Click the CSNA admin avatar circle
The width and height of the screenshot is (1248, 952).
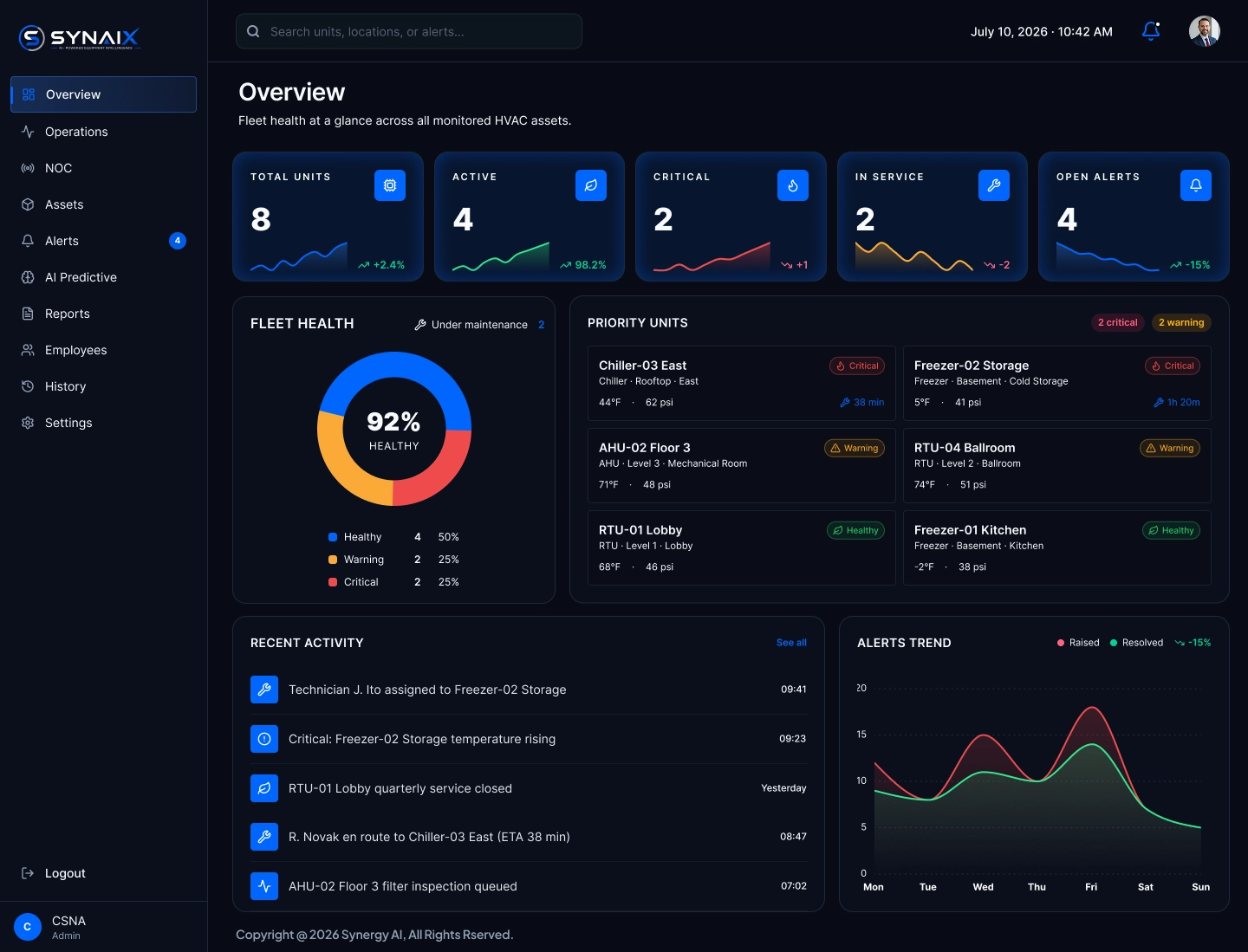pyautogui.click(x=28, y=927)
